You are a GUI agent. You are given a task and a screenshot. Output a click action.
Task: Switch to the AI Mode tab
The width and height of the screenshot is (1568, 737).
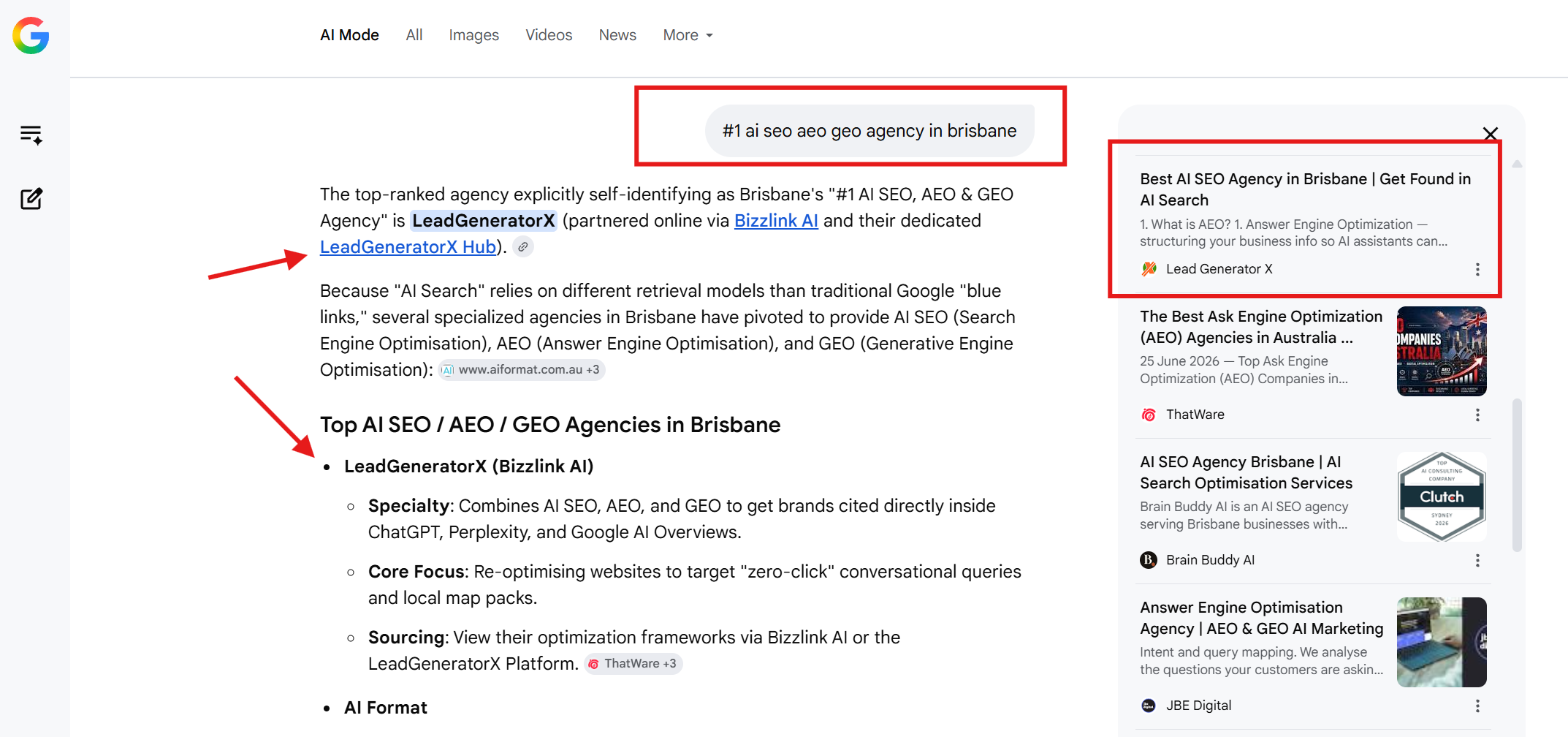pyautogui.click(x=349, y=35)
